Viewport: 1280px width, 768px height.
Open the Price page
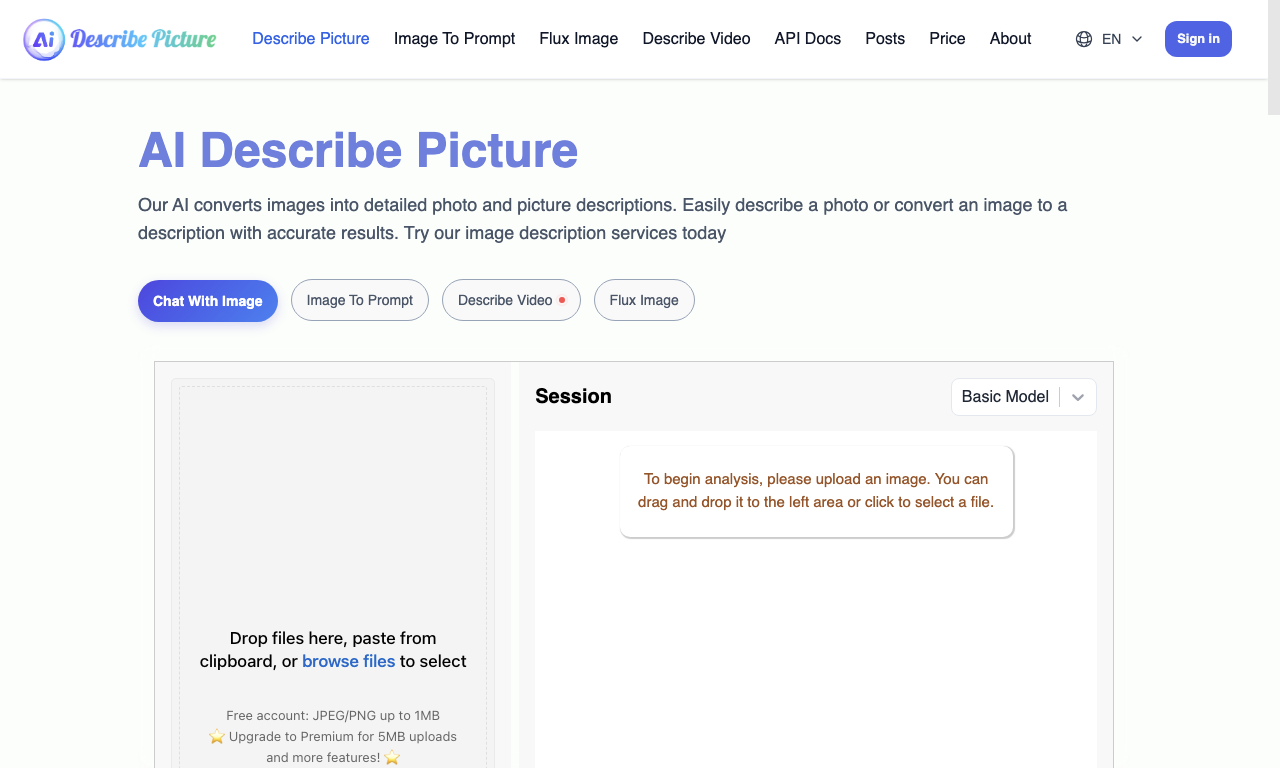947,39
